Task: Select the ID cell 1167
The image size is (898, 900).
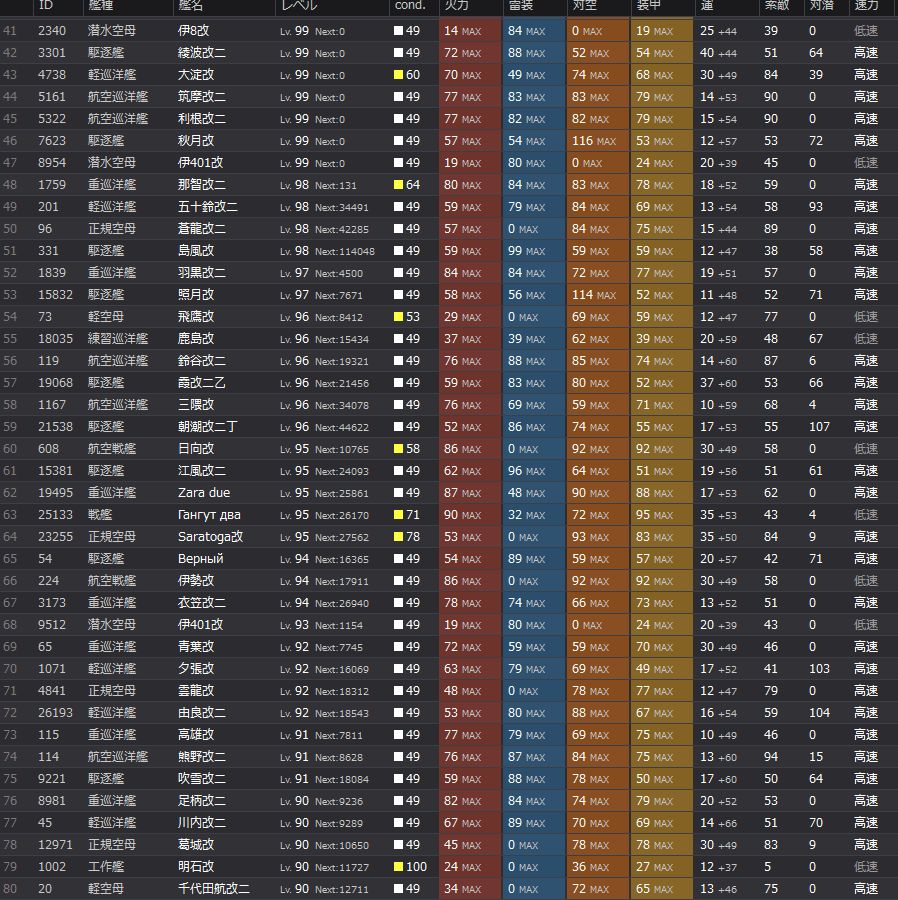Action: (x=52, y=405)
